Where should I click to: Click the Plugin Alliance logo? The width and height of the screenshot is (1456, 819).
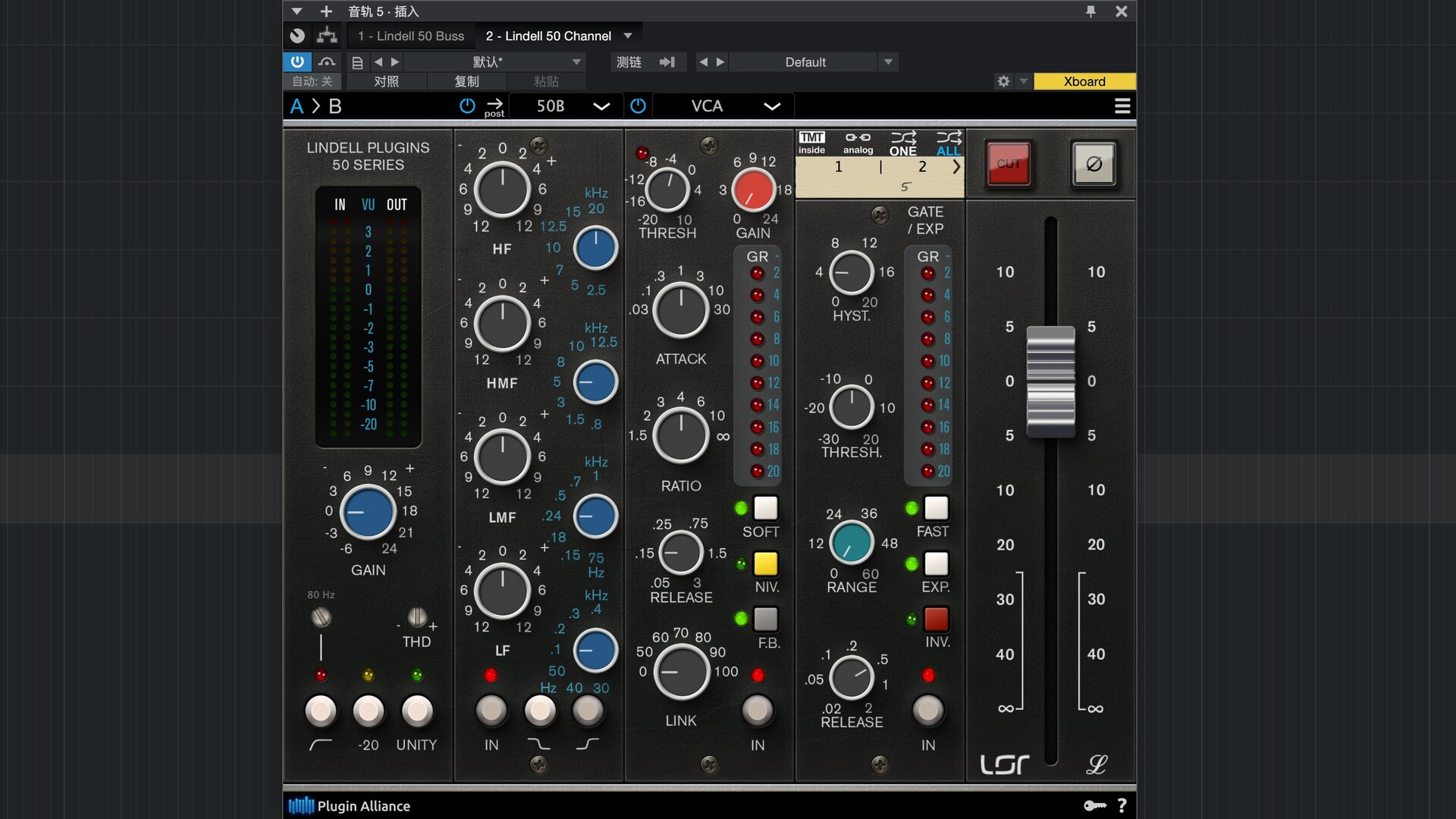pyautogui.click(x=349, y=805)
